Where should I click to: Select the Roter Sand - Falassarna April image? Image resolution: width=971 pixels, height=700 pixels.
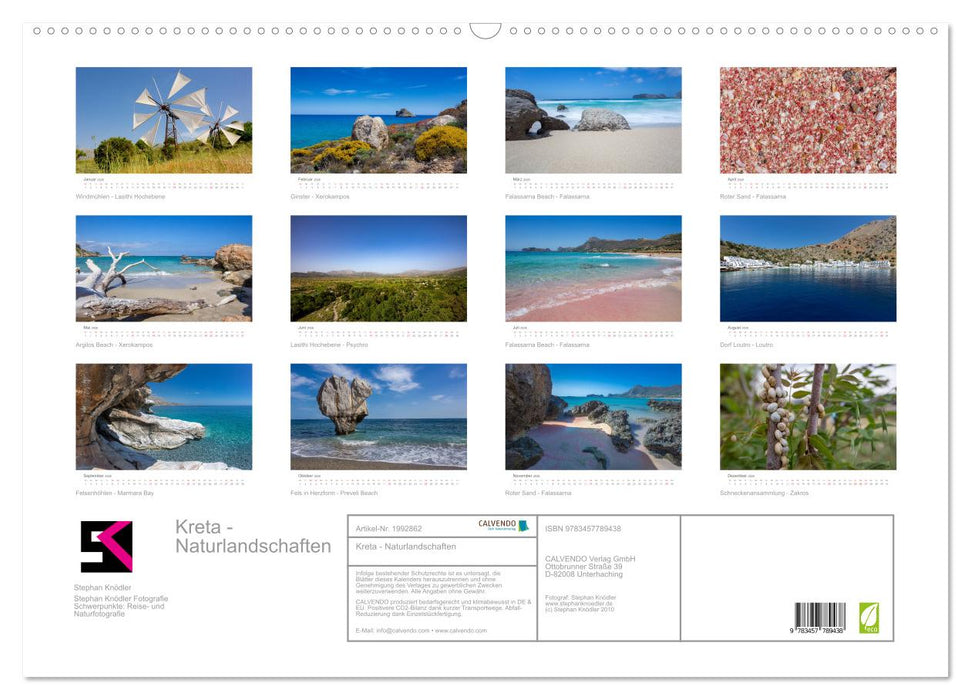coord(806,118)
